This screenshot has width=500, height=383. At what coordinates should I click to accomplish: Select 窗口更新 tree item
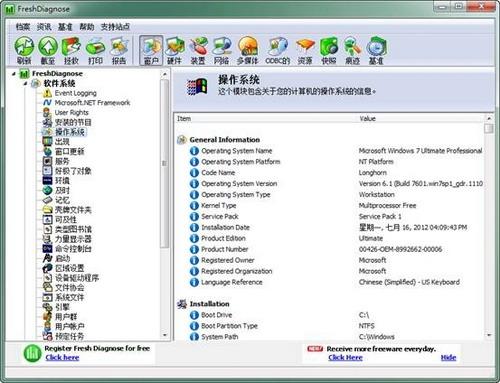pyautogui.click(x=69, y=151)
